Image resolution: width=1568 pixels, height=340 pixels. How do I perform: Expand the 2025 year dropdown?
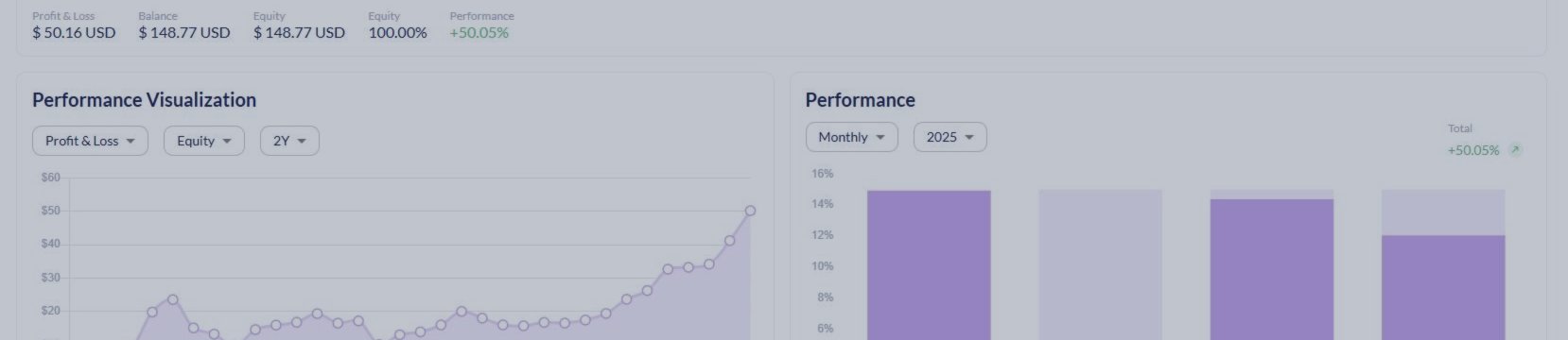tap(950, 137)
